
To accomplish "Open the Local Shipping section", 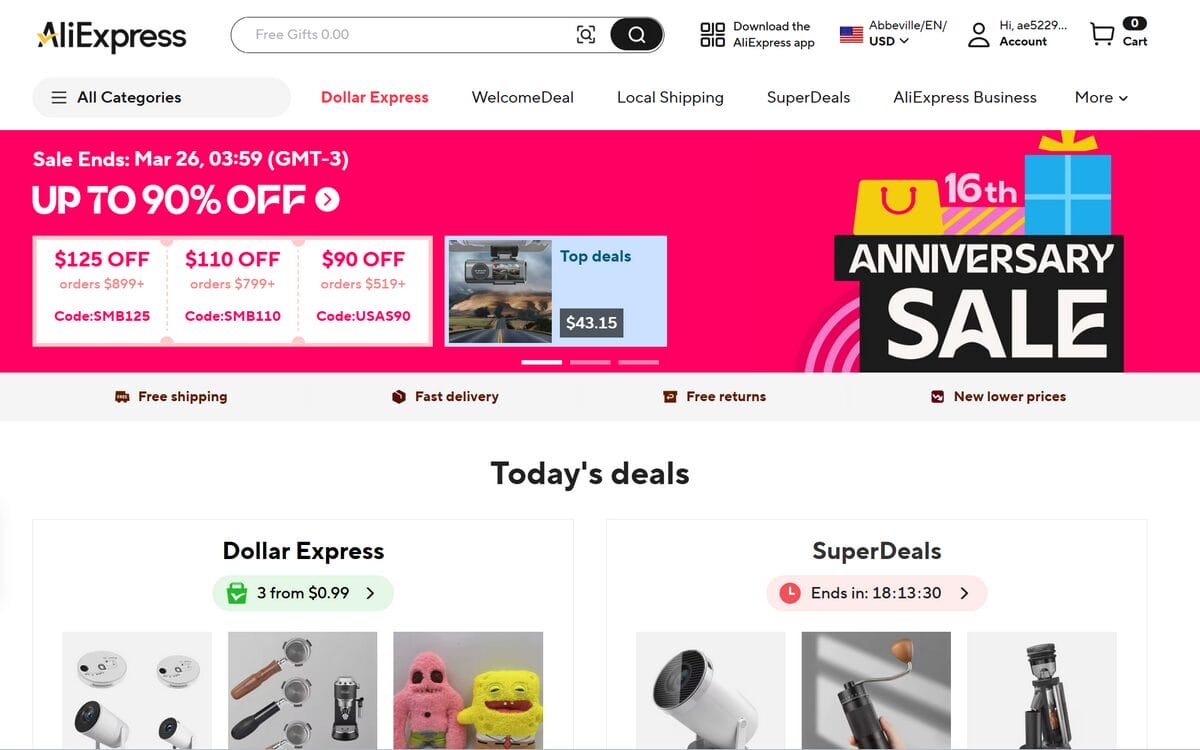I will tap(670, 97).
